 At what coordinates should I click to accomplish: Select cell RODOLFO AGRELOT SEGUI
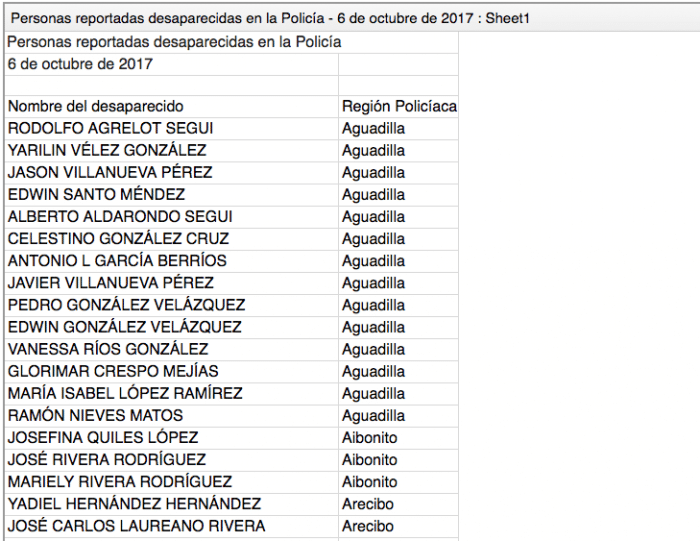(171, 129)
